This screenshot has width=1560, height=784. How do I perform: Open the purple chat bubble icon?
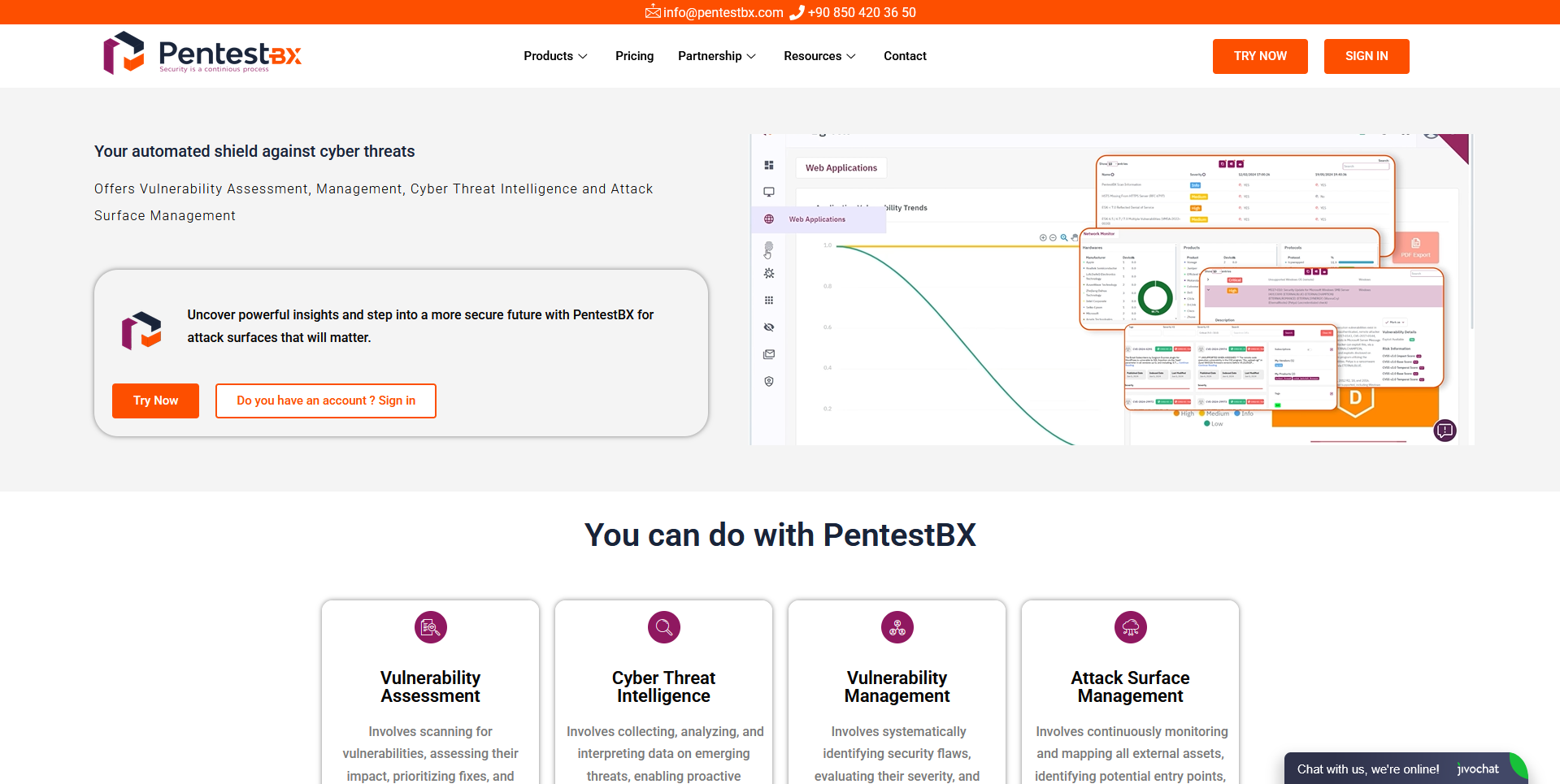(1445, 431)
